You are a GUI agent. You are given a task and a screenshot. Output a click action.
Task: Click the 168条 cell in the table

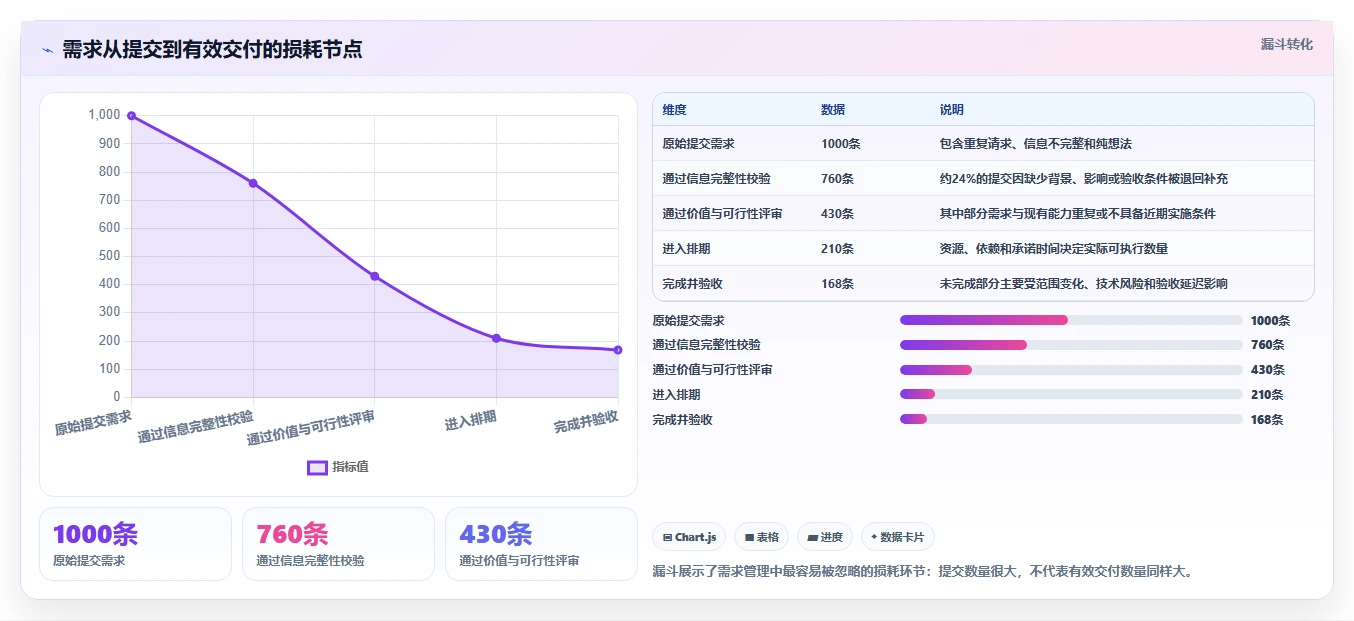tap(837, 284)
